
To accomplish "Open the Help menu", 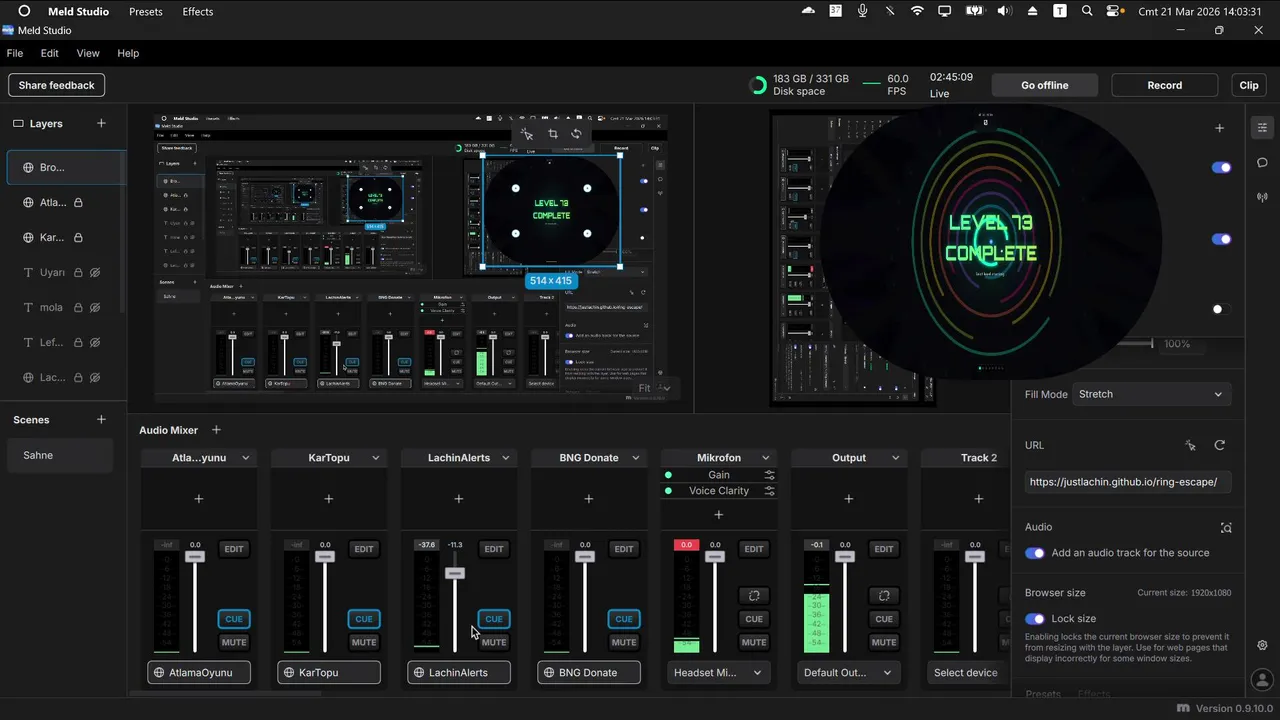I will tap(128, 53).
